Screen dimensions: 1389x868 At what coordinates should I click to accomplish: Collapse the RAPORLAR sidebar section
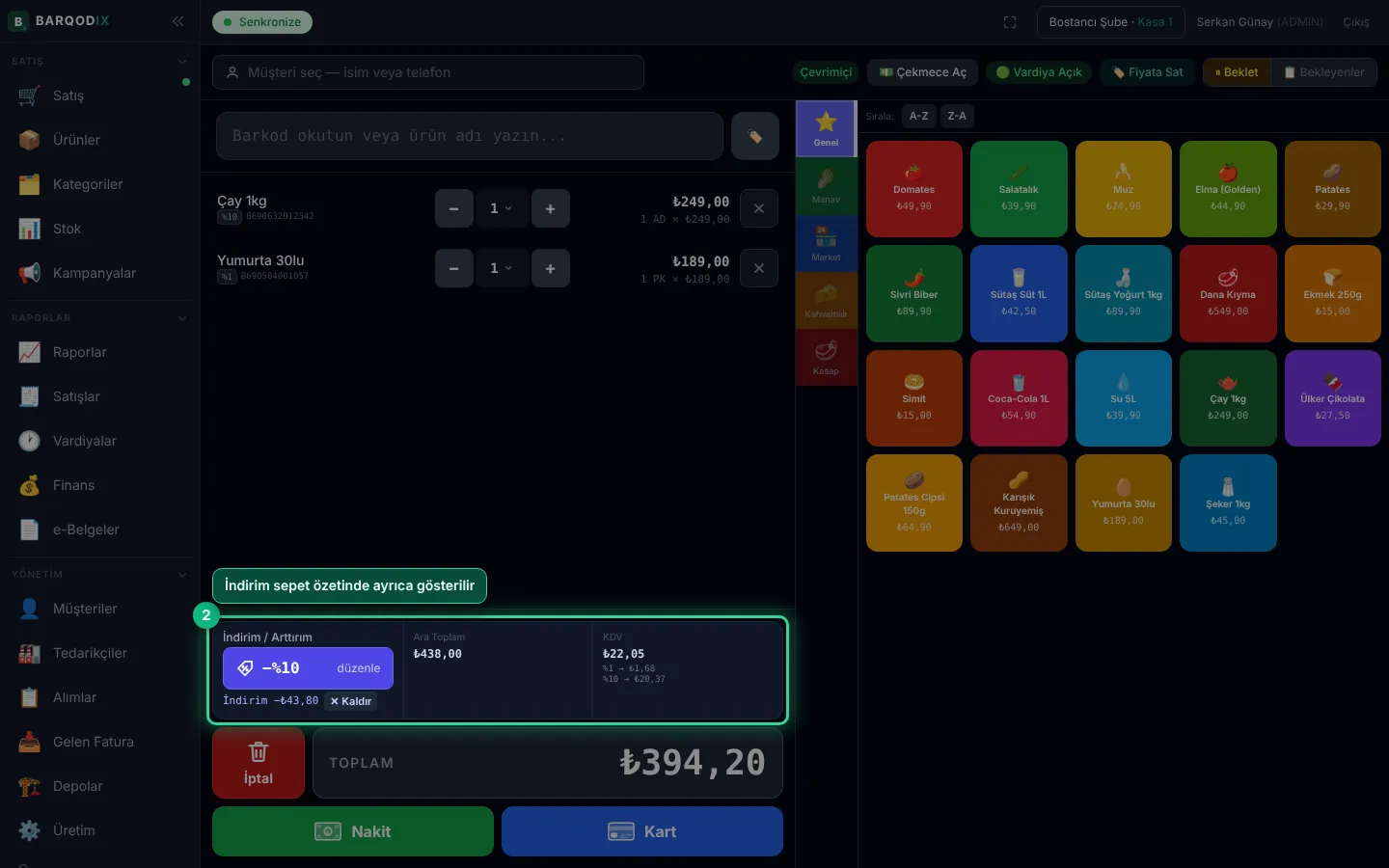click(182, 318)
